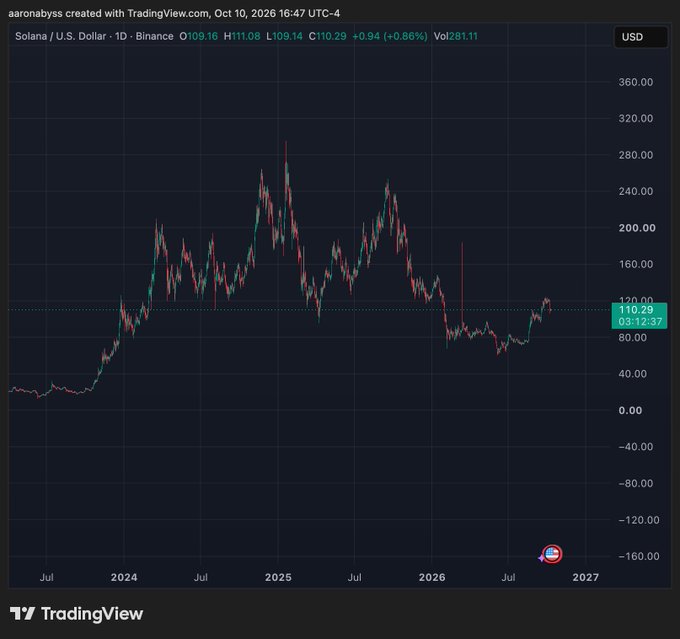Screen dimensions: 680x639
Task: Click the USD currency button
Action: click(640, 37)
